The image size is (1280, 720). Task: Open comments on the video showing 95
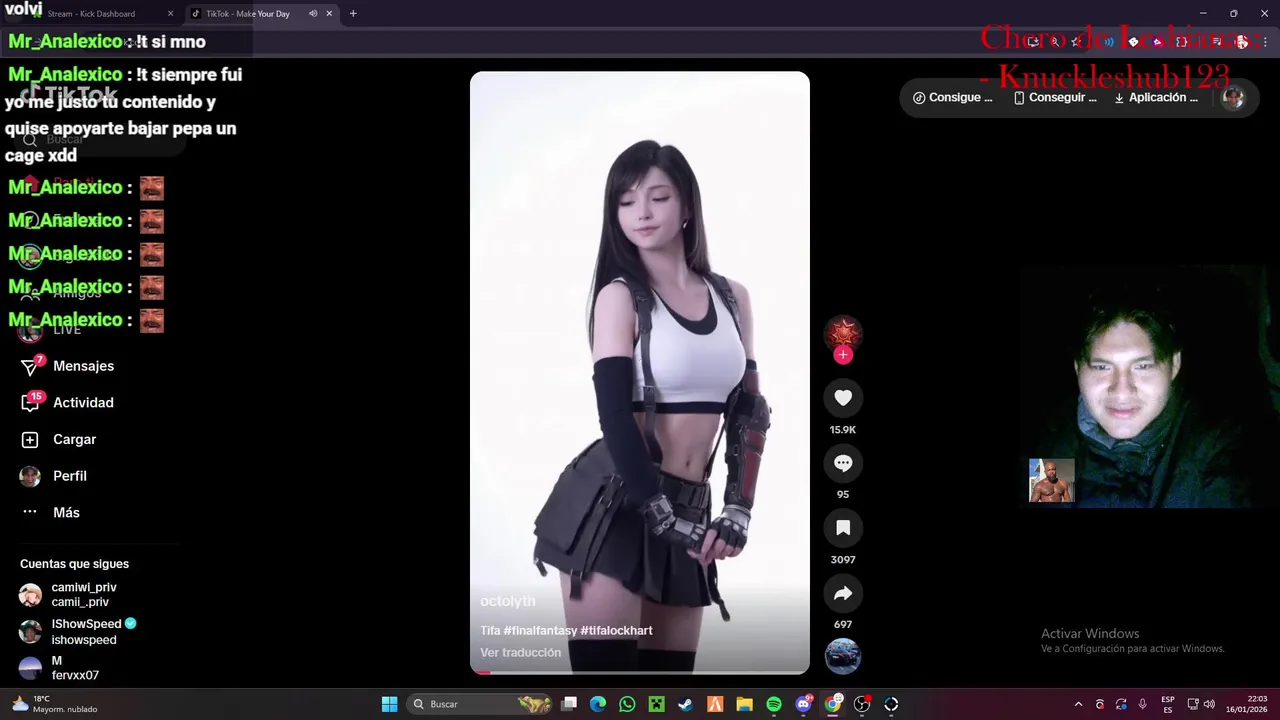(843, 463)
